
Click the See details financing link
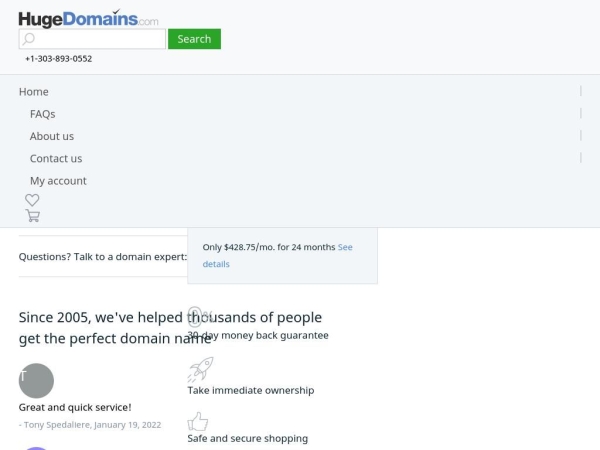[216, 264]
